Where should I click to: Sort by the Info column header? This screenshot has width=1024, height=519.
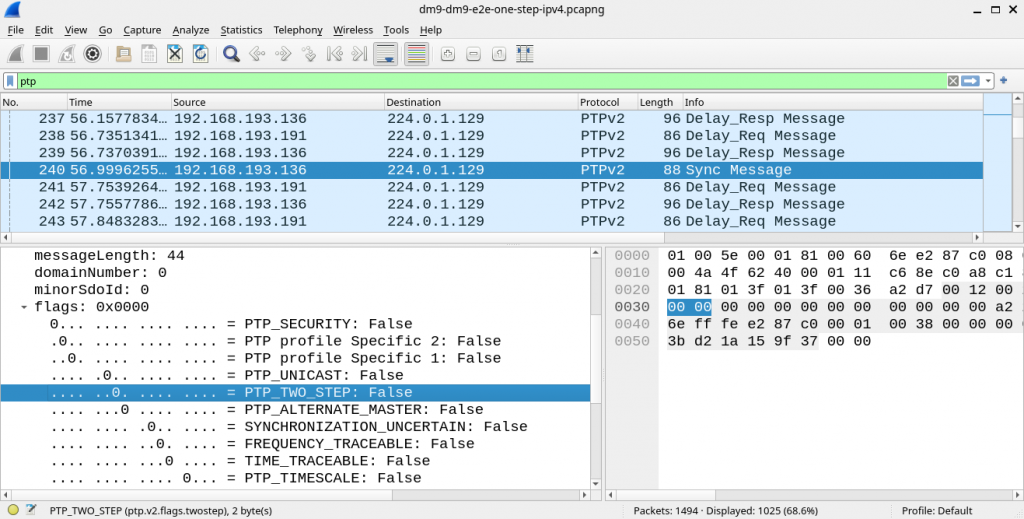coord(833,102)
